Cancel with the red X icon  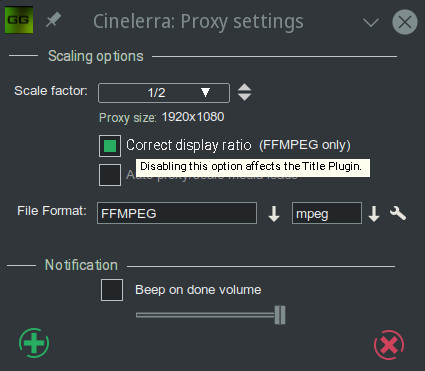click(389, 345)
